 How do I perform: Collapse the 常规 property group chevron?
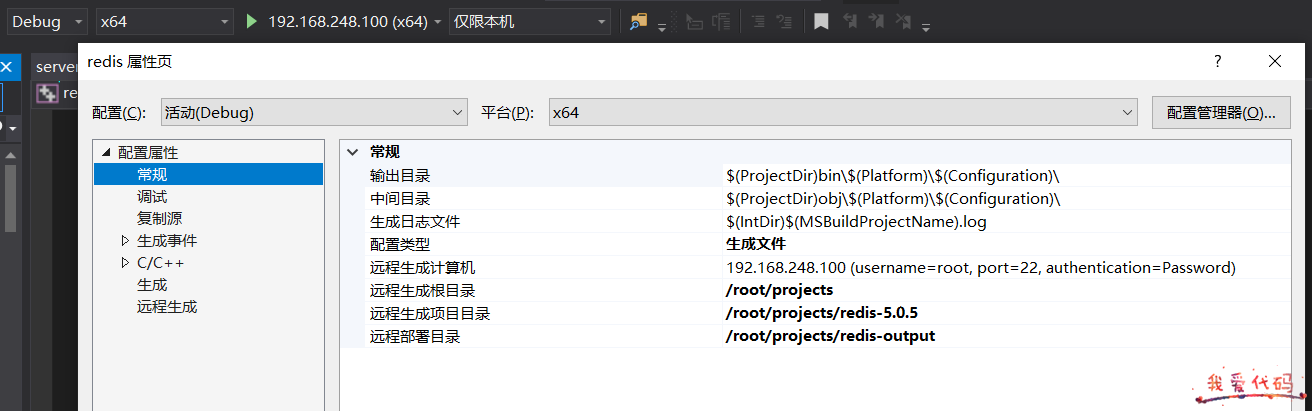click(352, 152)
